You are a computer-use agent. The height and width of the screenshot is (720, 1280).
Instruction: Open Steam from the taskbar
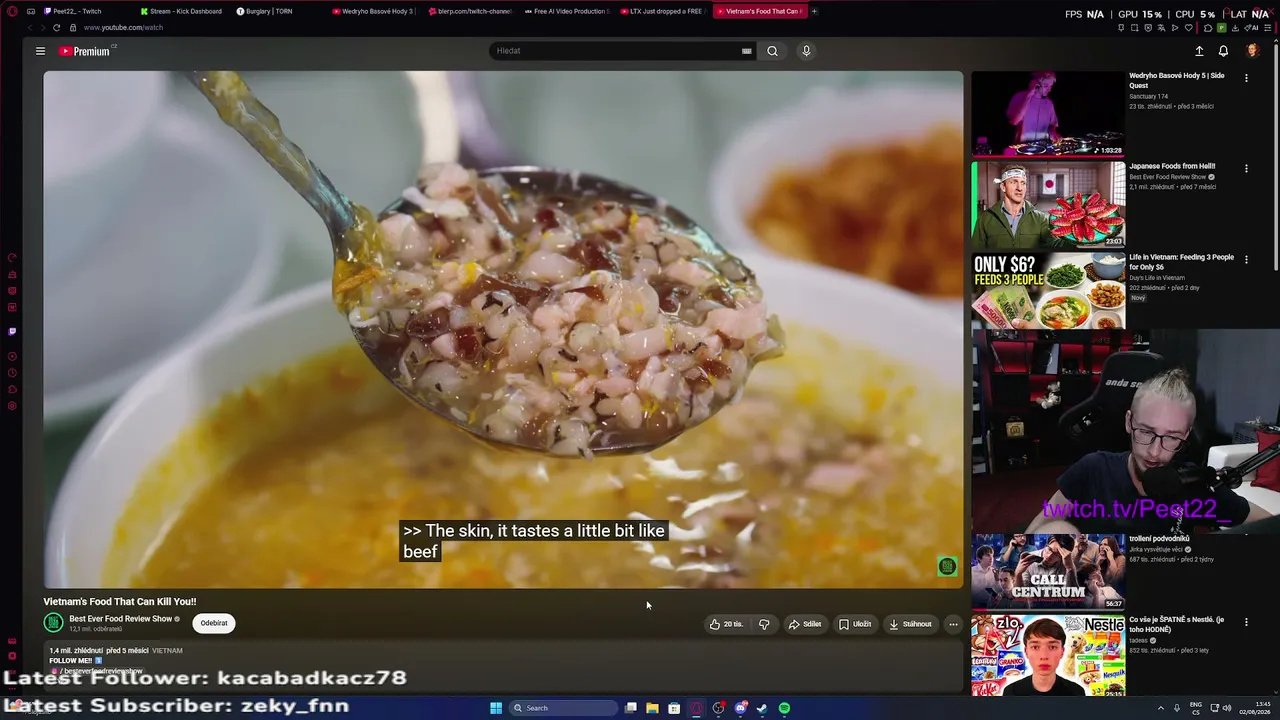click(762, 708)
